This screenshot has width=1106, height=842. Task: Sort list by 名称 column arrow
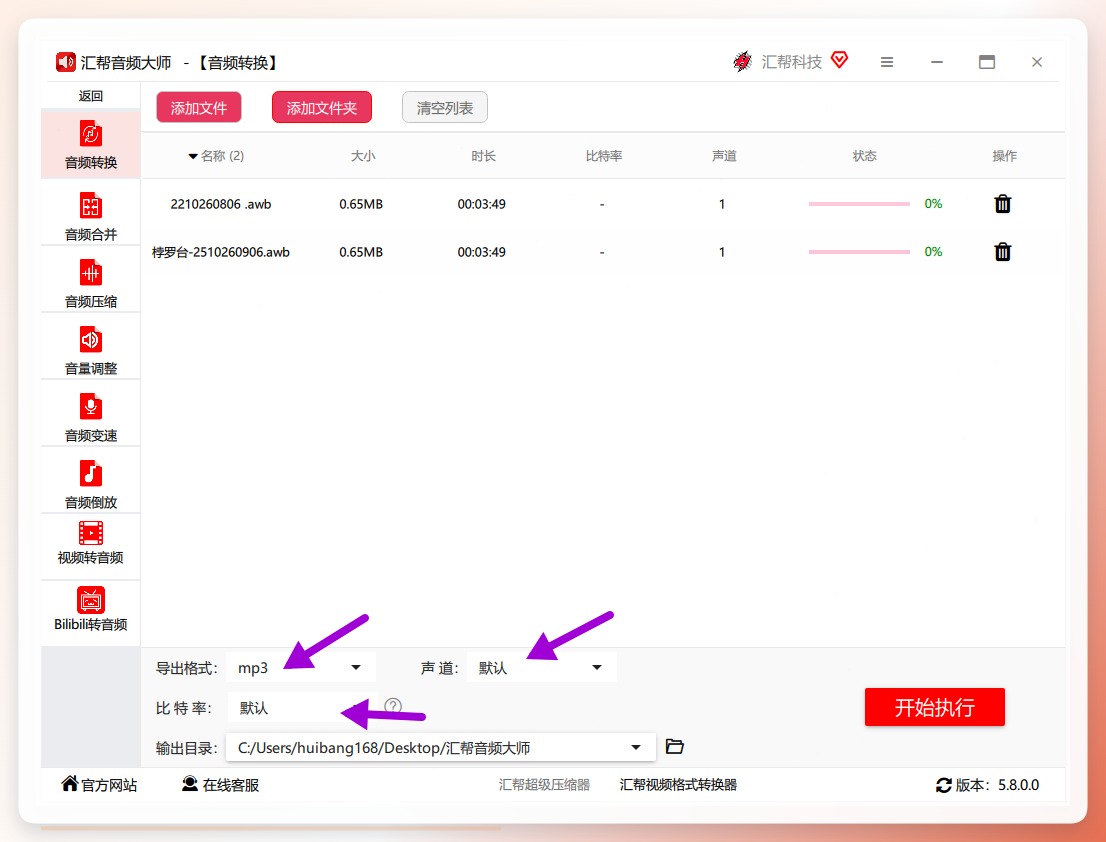click(x=193, y=156)
